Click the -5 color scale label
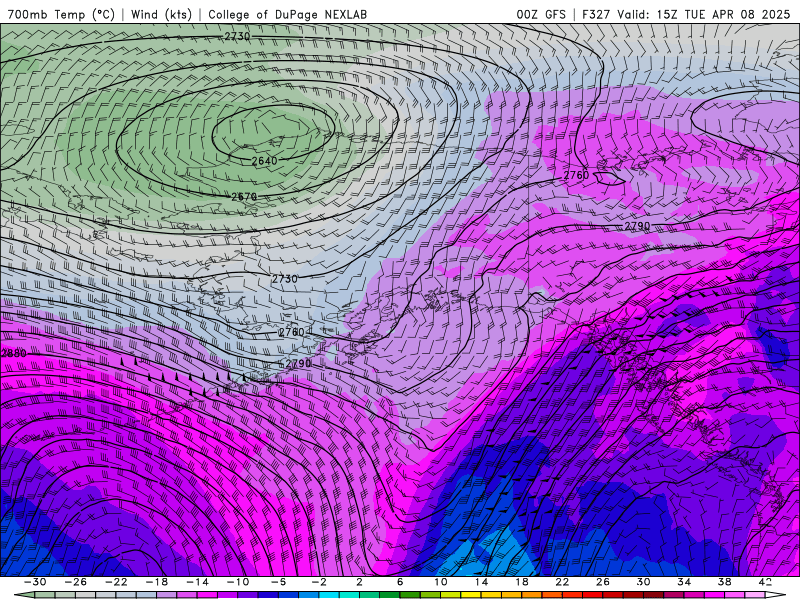800x600 pixels. pos(278,582)
